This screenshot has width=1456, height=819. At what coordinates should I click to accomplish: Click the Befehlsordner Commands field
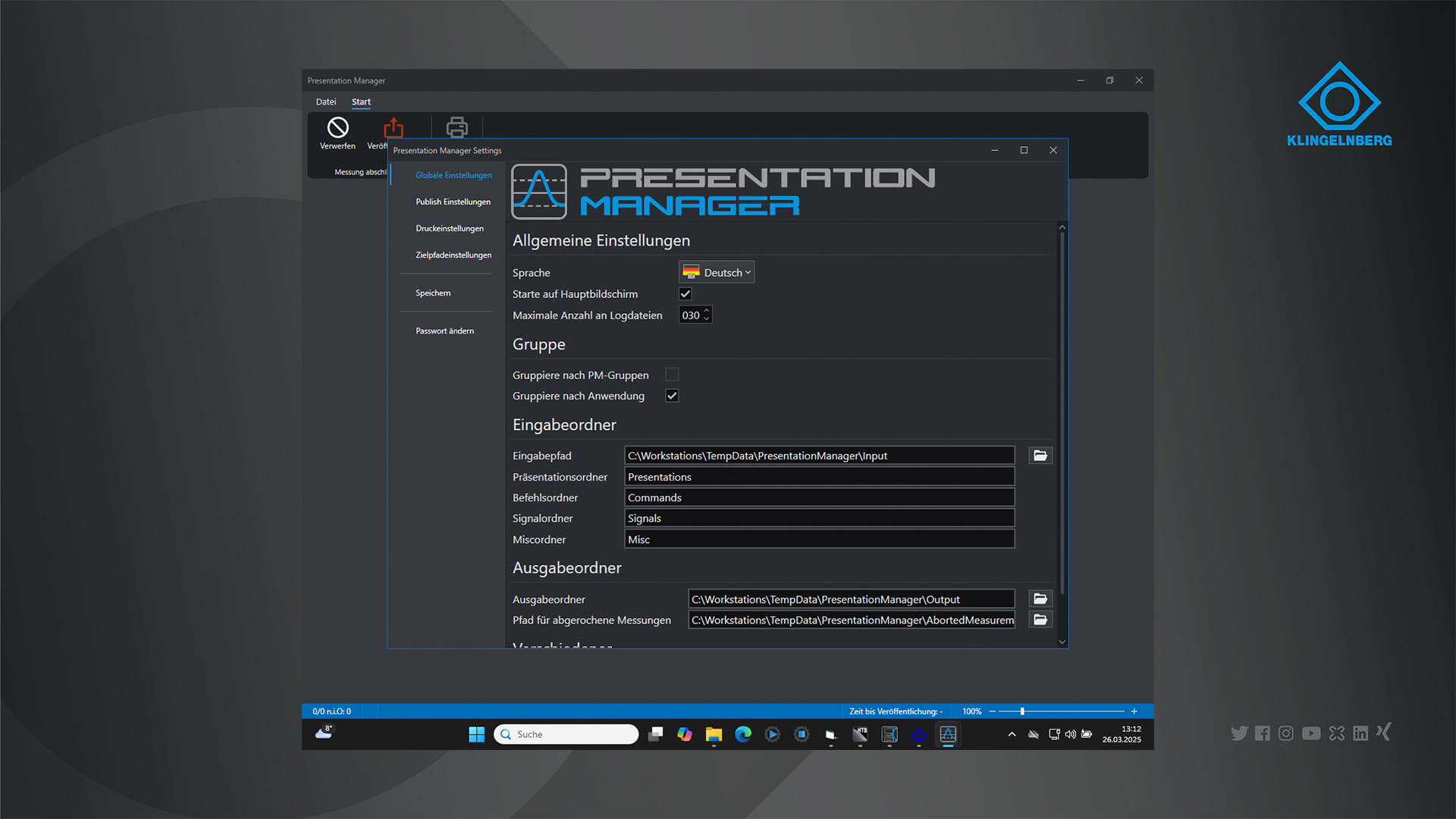[x=819, y=497]
